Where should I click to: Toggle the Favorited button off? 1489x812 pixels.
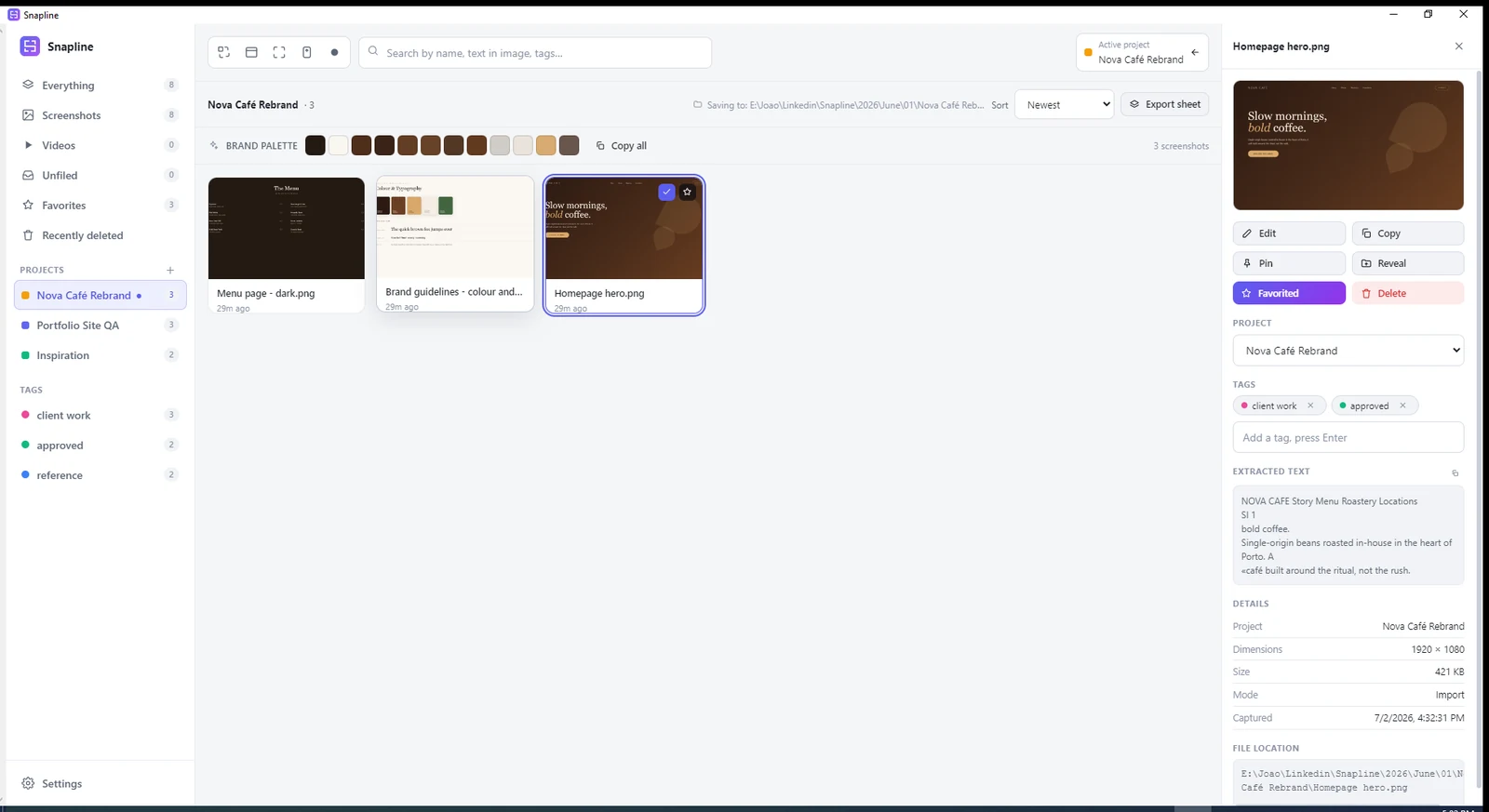tap(1289, 293)
